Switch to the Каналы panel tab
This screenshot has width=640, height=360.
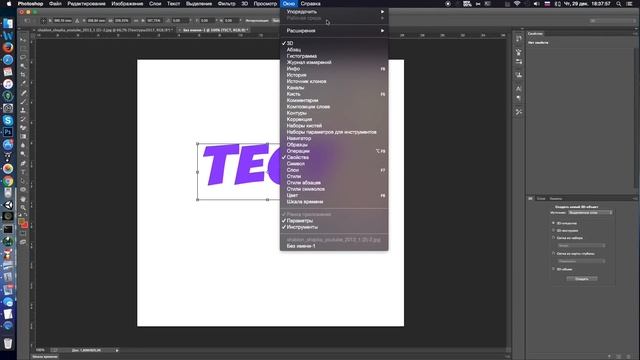click(x=556, y=199)
